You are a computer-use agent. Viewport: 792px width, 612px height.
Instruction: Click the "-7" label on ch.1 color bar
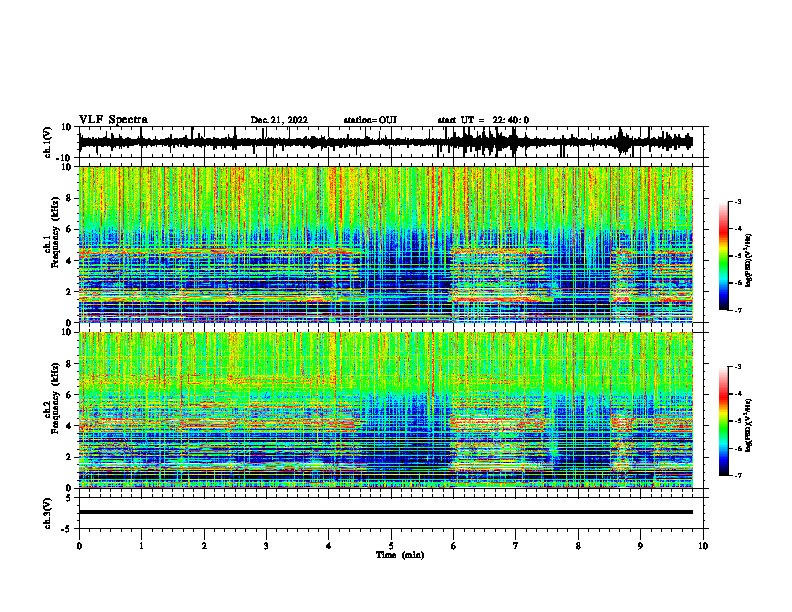[737, 310]
